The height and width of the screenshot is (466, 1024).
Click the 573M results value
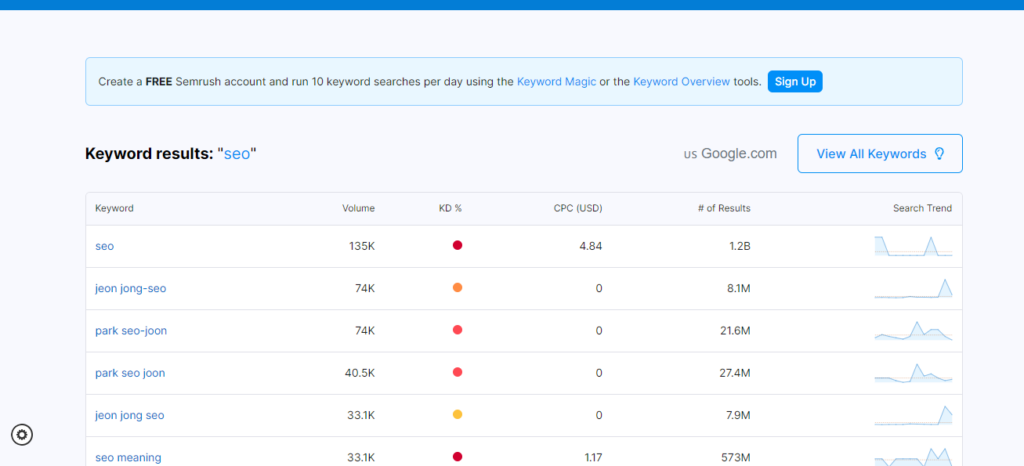736,458
